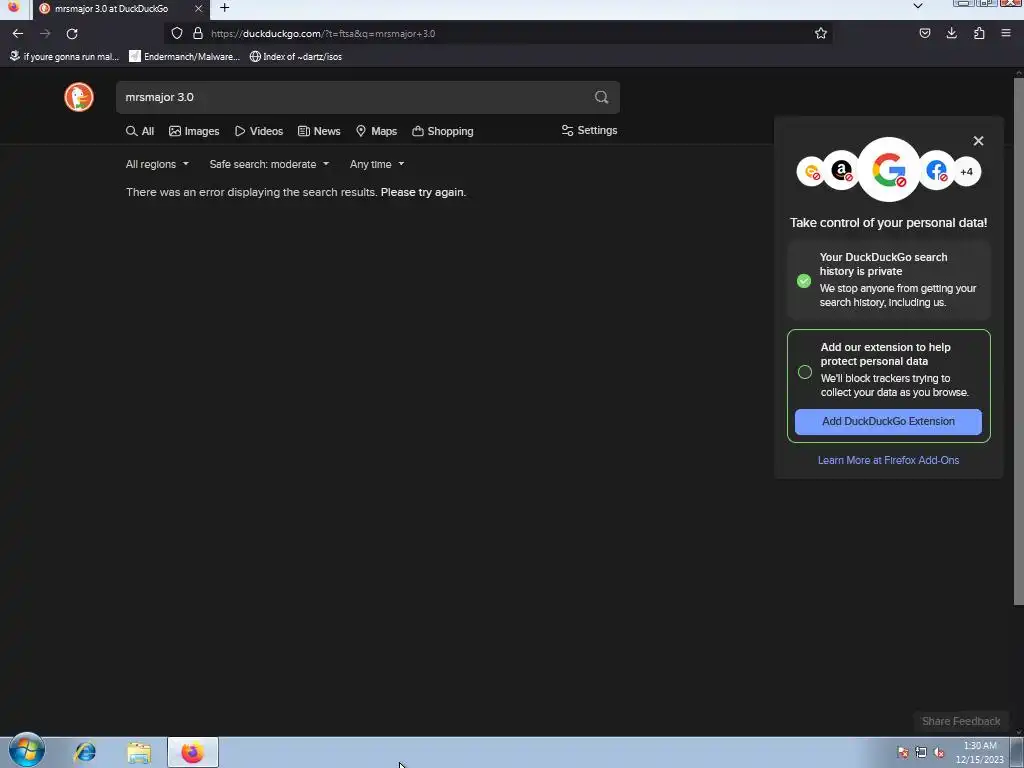The width and height of the screenshot is (1024, 768).
Task: Open the list all tabs chevron
Action: [x=918, y=6]
